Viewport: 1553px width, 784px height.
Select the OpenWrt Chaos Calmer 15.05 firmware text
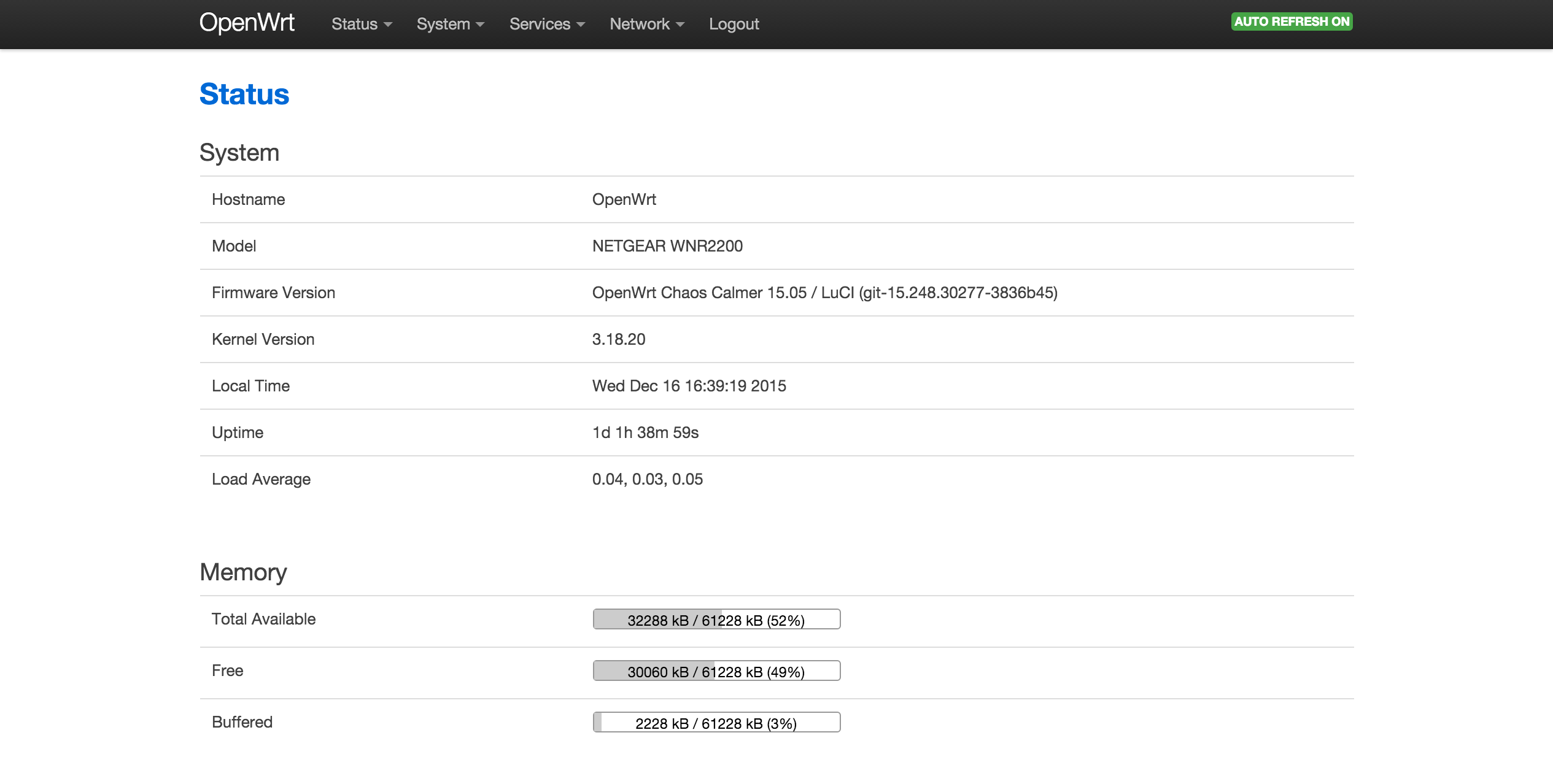(x=825, y=293)
